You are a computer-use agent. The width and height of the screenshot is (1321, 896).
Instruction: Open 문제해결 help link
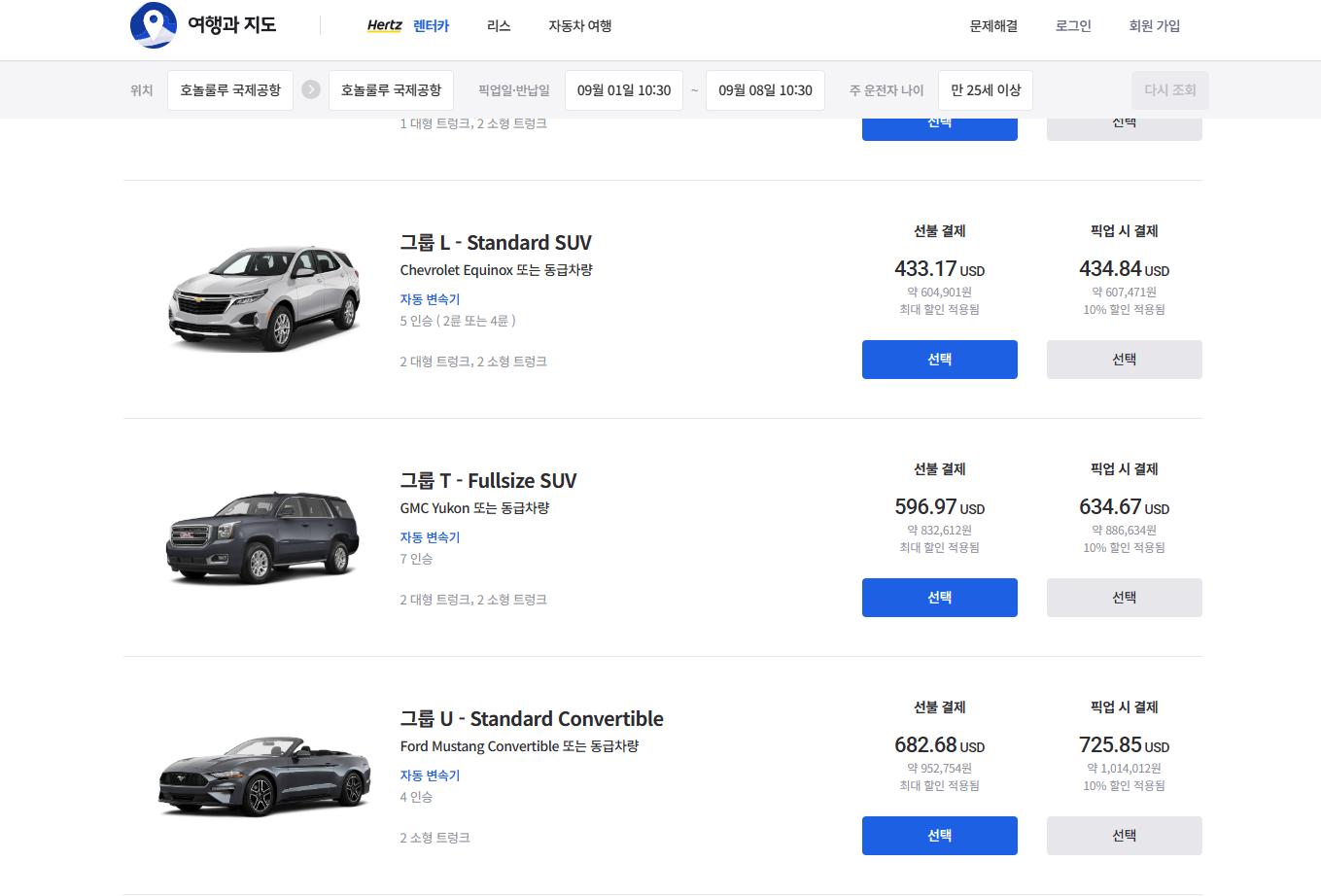click(993, 26)
